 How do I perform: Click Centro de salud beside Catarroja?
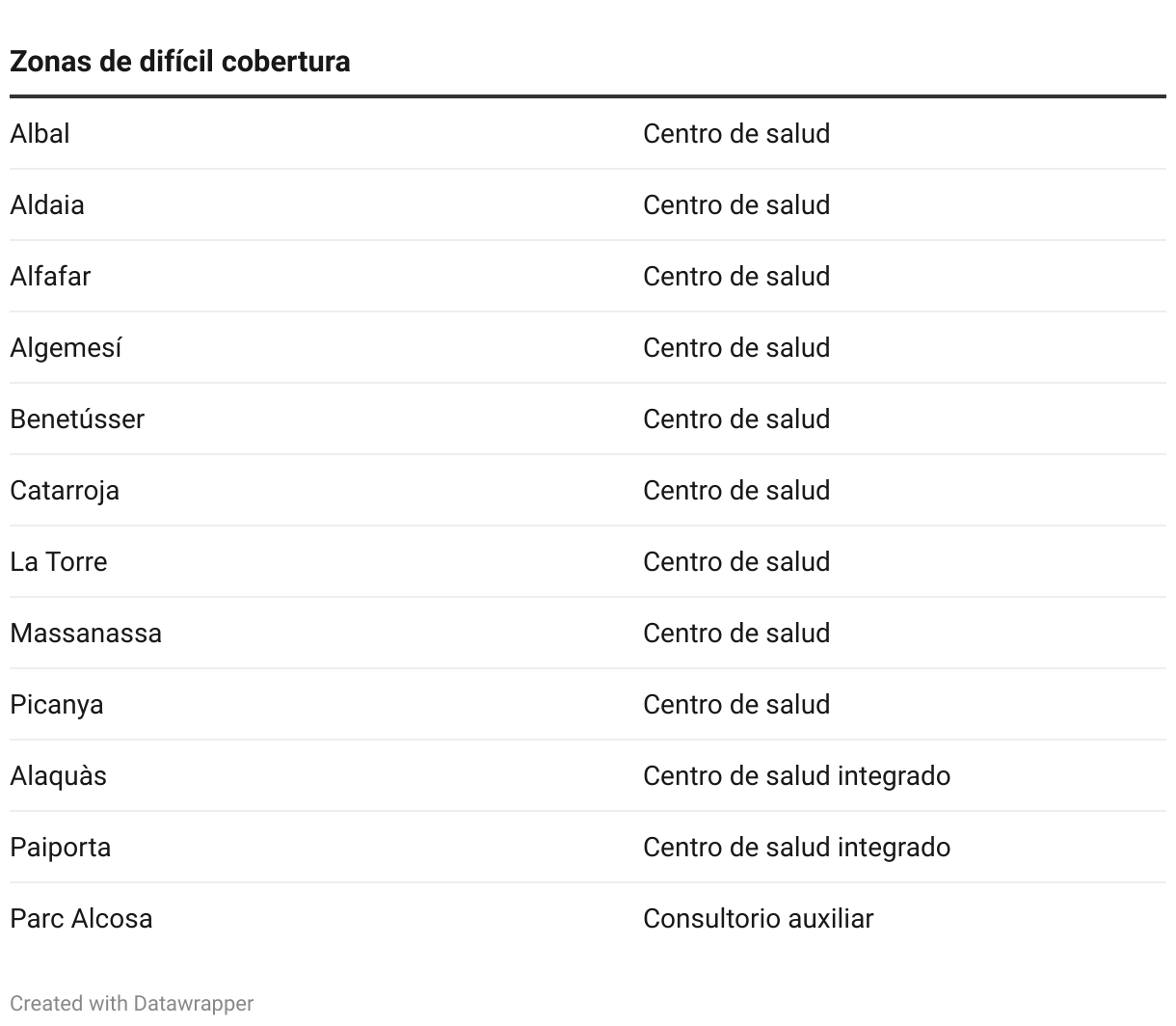(x=736, y=490)
